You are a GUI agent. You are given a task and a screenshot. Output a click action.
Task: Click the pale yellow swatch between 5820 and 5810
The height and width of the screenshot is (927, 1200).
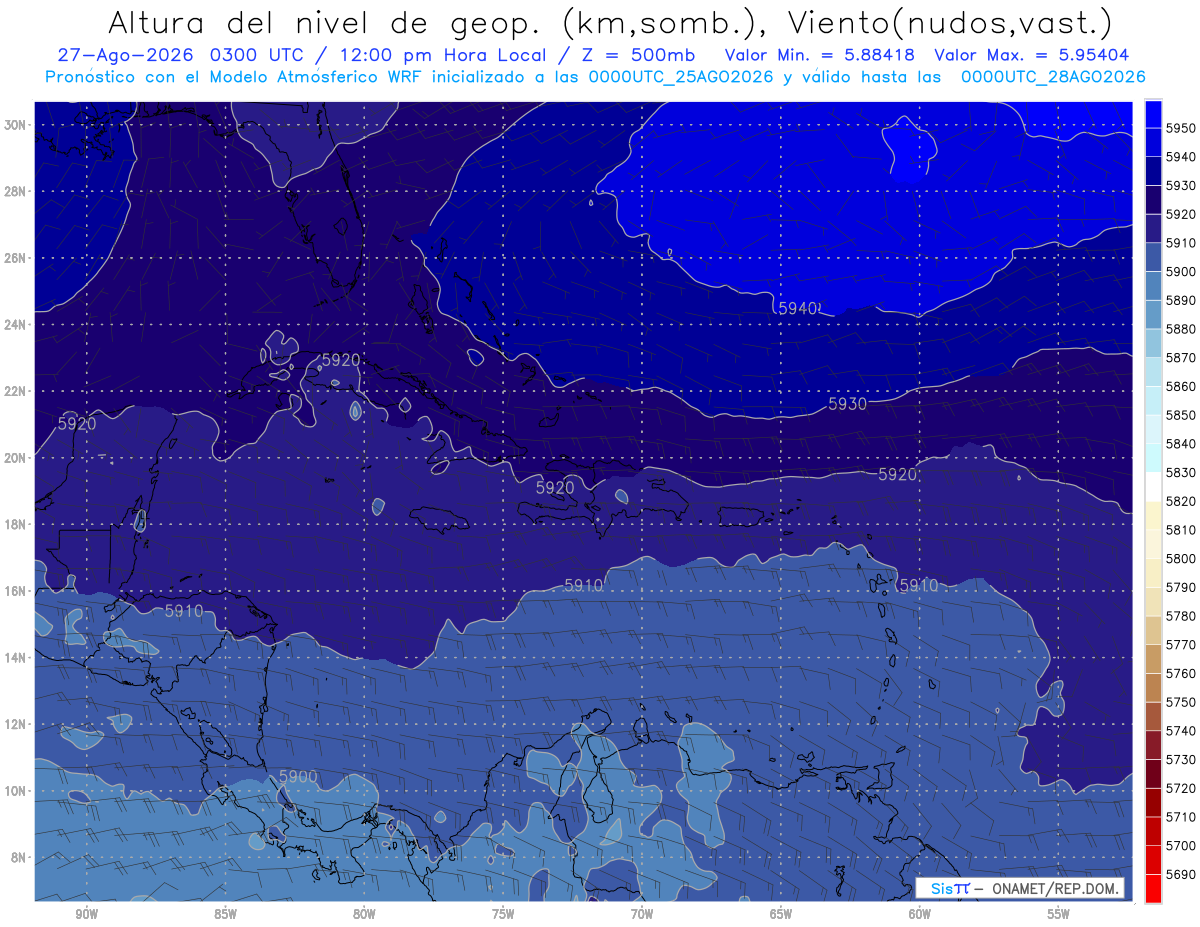[x=1153, y=516]
